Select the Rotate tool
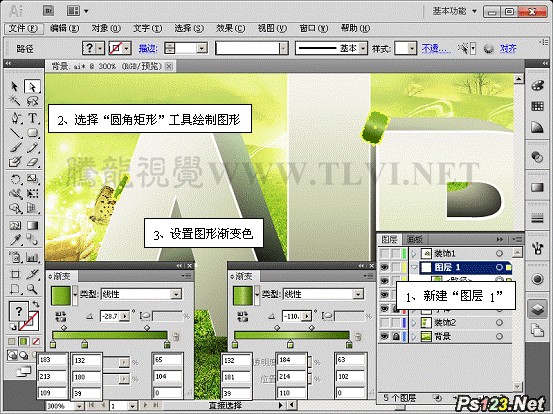Screen dimensions: 553x414 15,179
